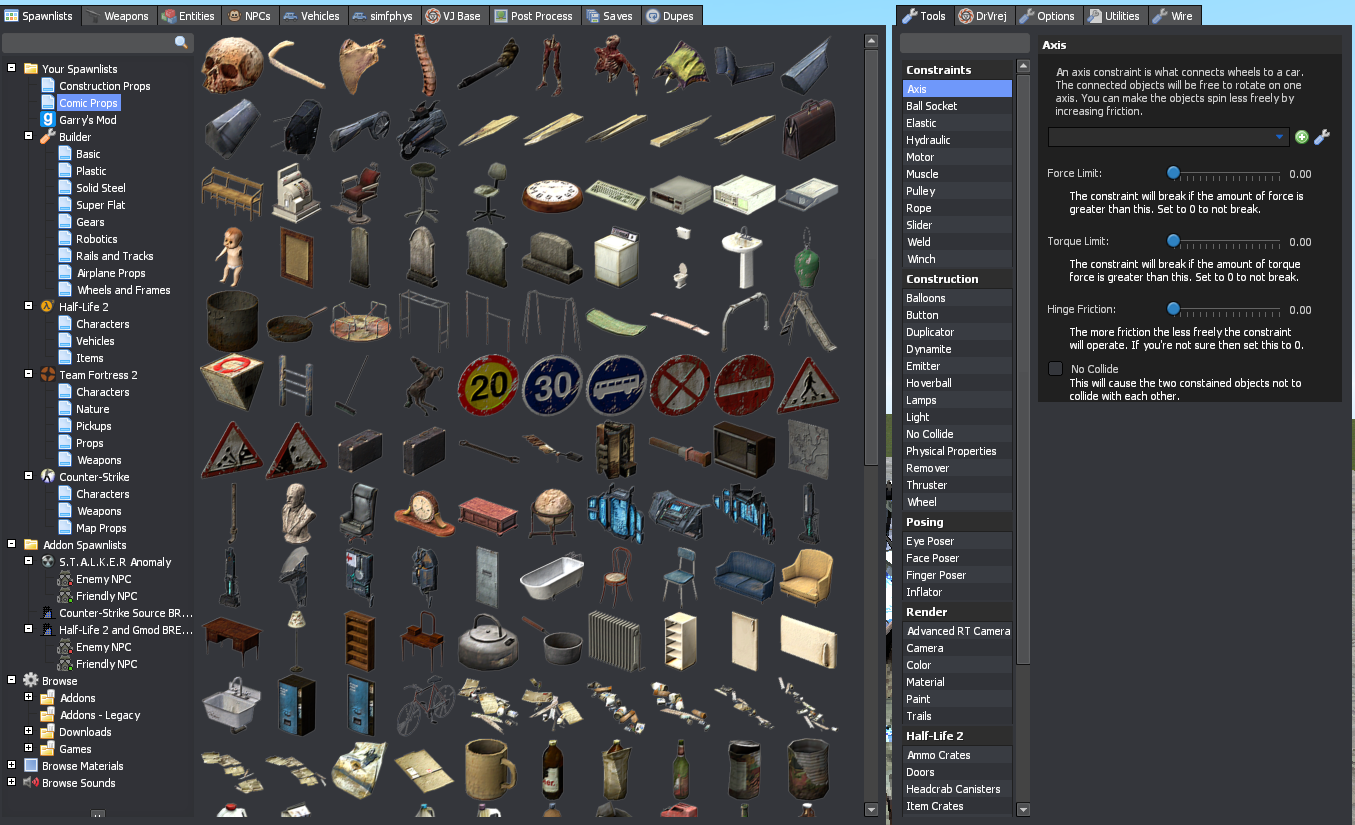Spawn the pedestrian crossing warning sign
This screenshot has height=825, width=1355.
809,387
